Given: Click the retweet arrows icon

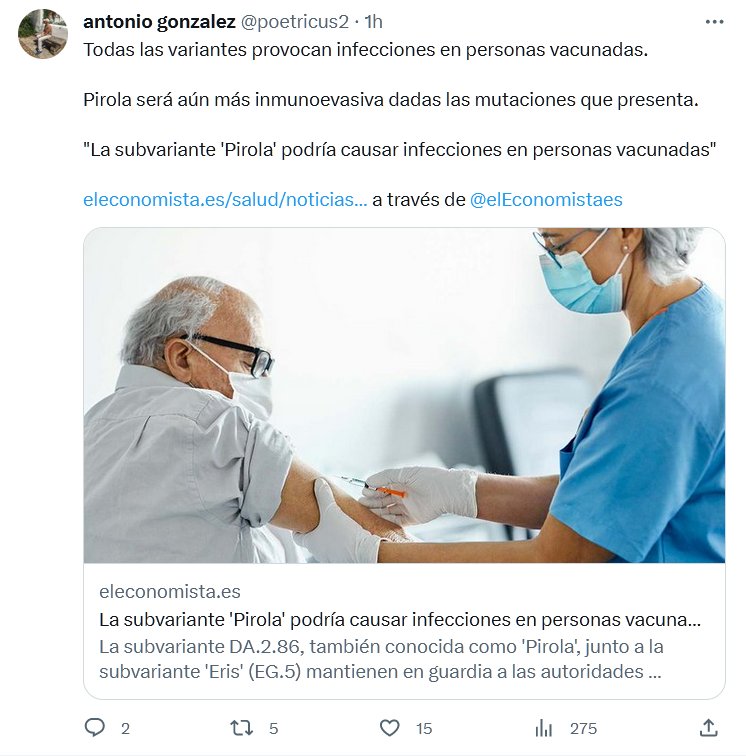Looking at the screenshot, I should pos(241,728).
